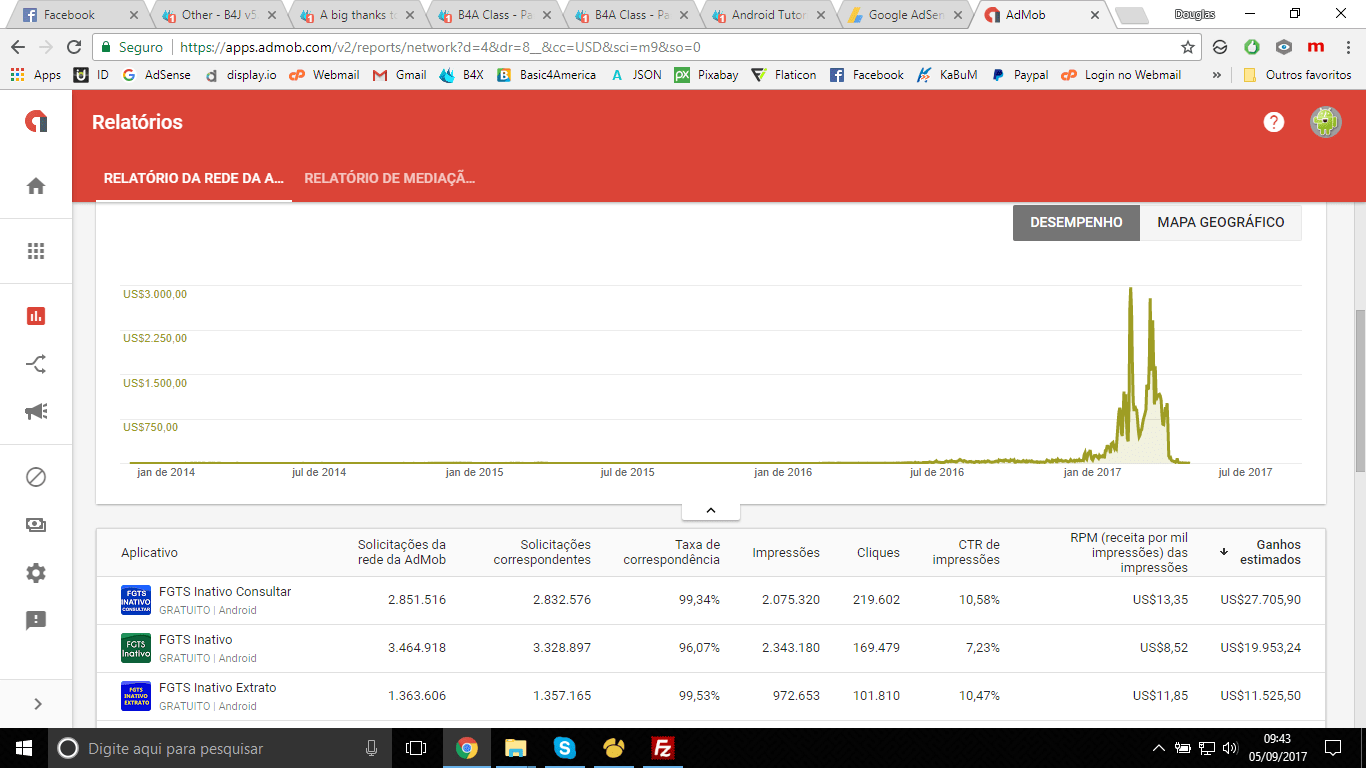Click the page vertical scrollbar thumb

[1359, 390]
